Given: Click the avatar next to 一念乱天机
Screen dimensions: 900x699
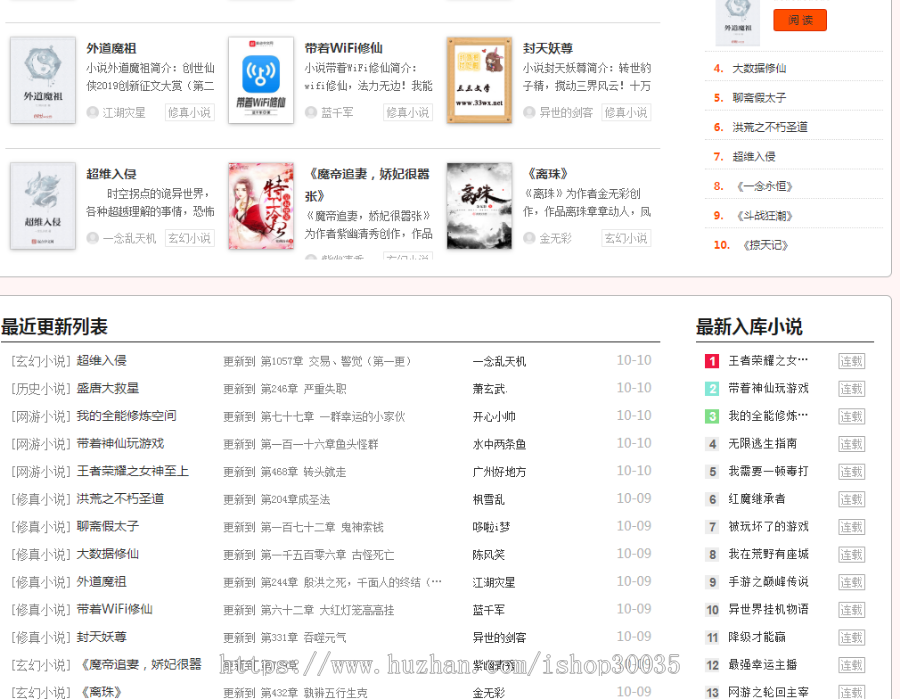Looking at the screenshot, I should [x=93, y=237].
